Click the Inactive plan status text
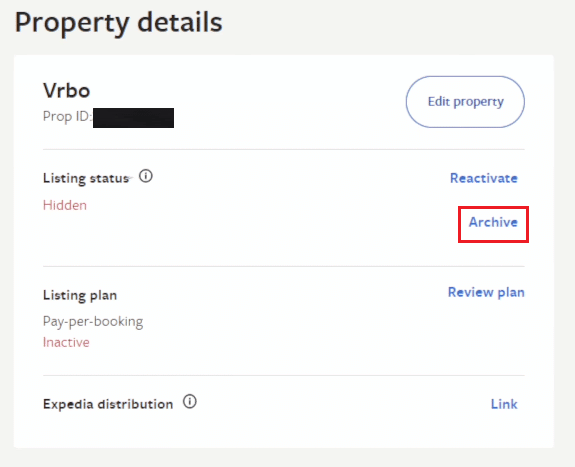 [x=66, y=343]
